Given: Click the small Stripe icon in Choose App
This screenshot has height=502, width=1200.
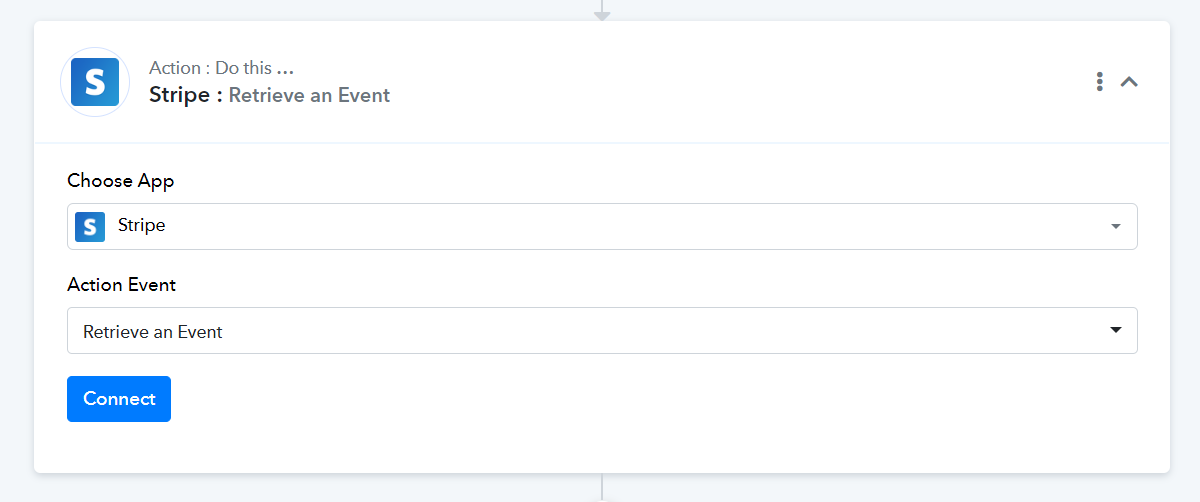Looking at the screenshot, I should coord(90,226).
